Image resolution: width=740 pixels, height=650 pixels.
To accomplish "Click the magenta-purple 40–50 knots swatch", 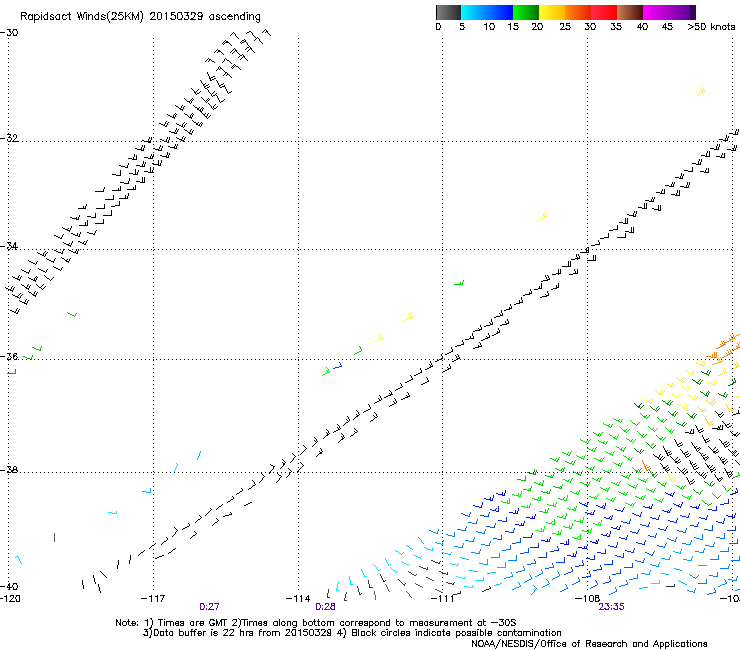I will [669, 12].
